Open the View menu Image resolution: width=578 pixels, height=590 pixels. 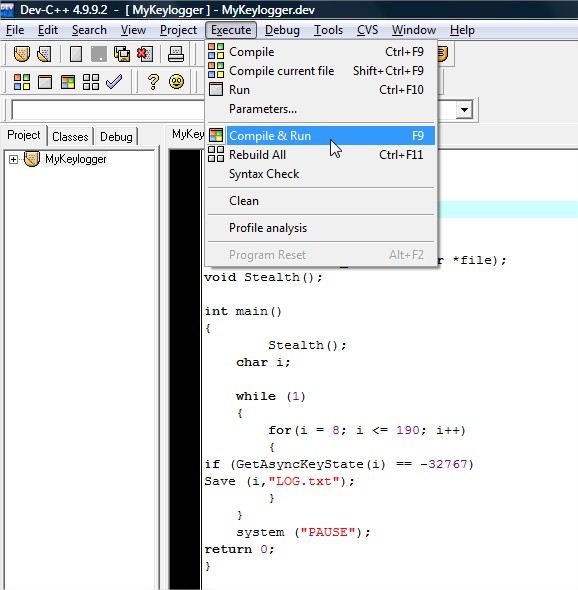pos(133,30)
